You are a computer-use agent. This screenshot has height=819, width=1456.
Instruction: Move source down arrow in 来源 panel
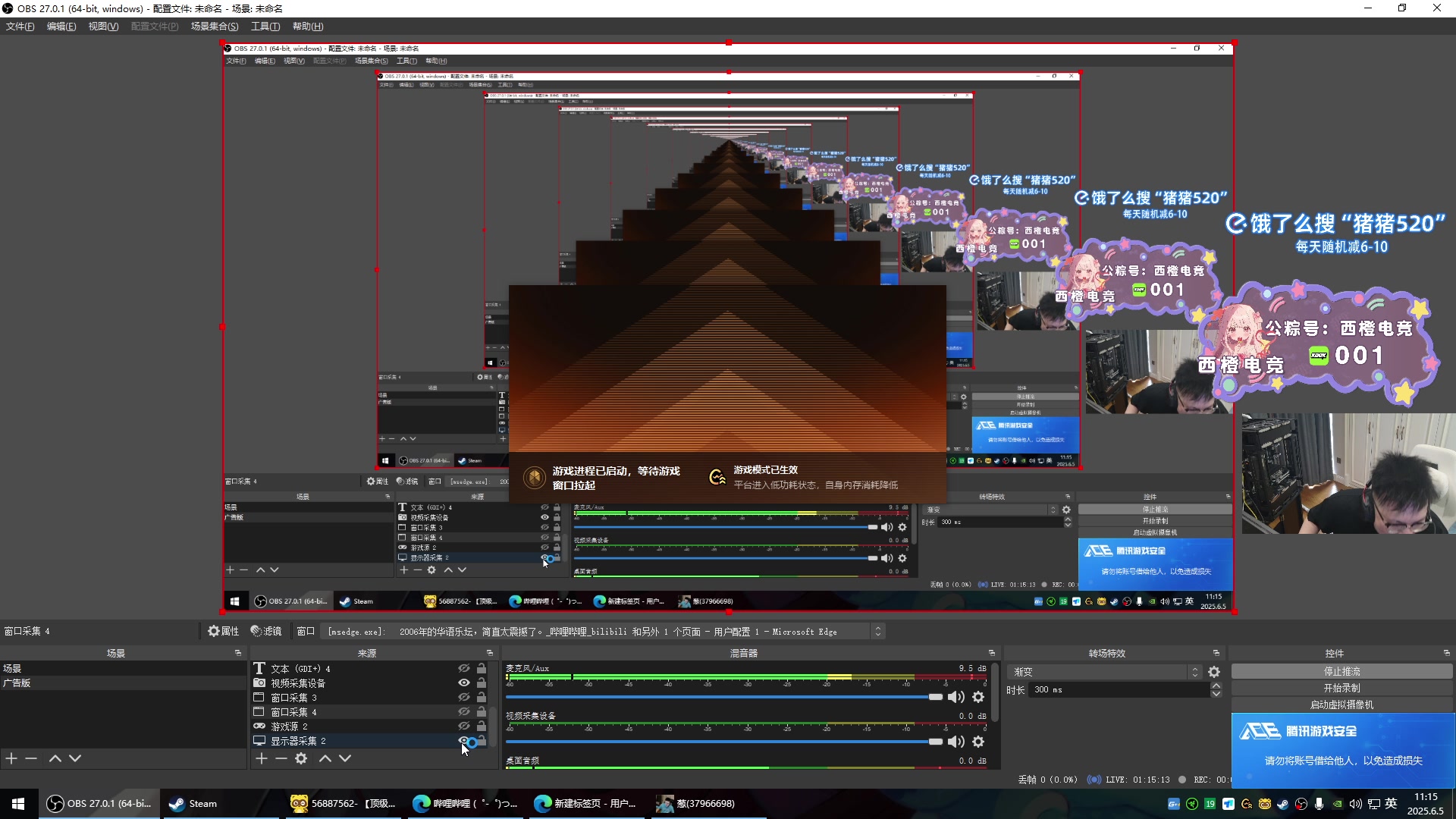(x=345, y=758)
